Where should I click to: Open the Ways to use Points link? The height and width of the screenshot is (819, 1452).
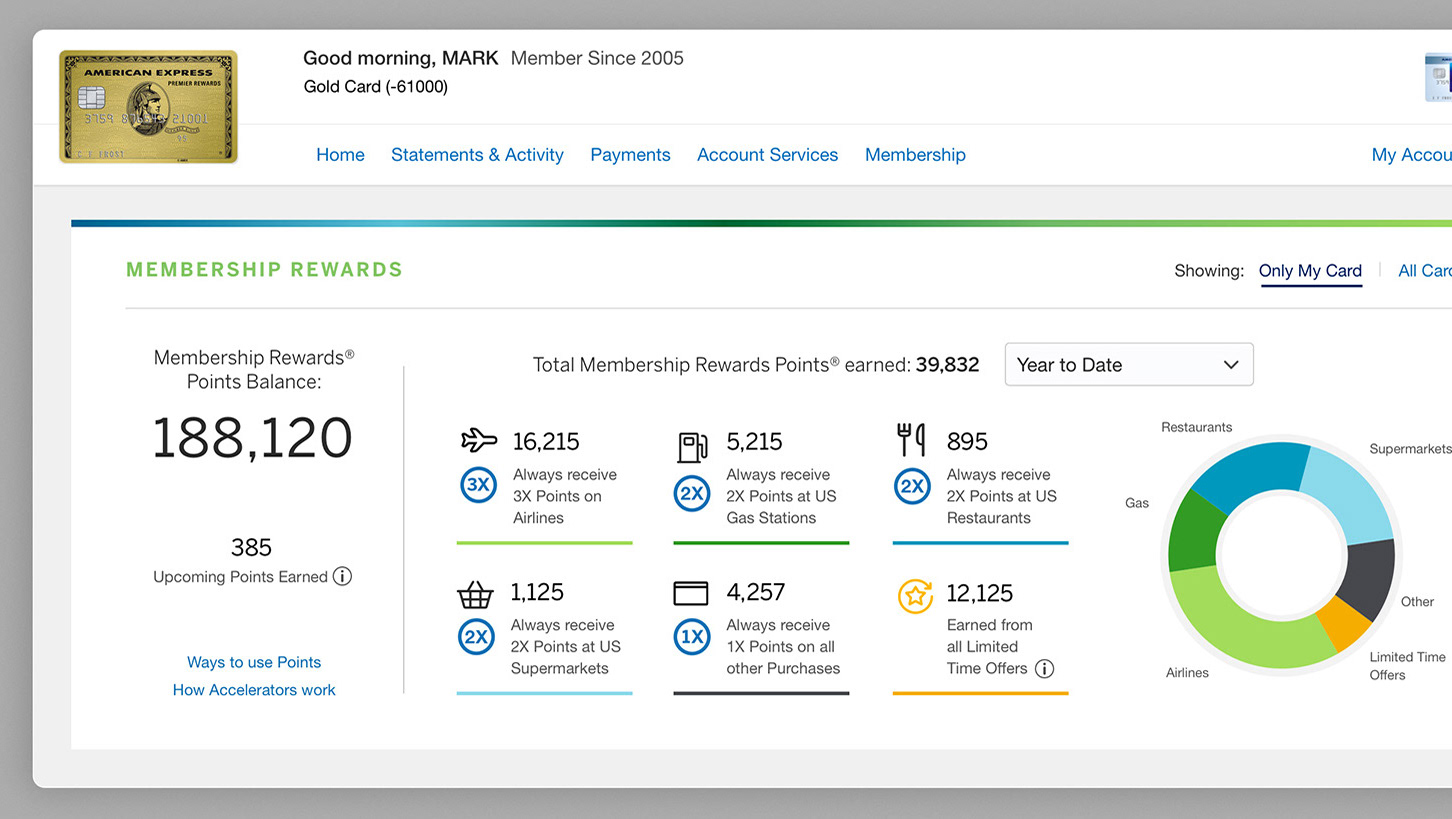click(x=254, y=662)
